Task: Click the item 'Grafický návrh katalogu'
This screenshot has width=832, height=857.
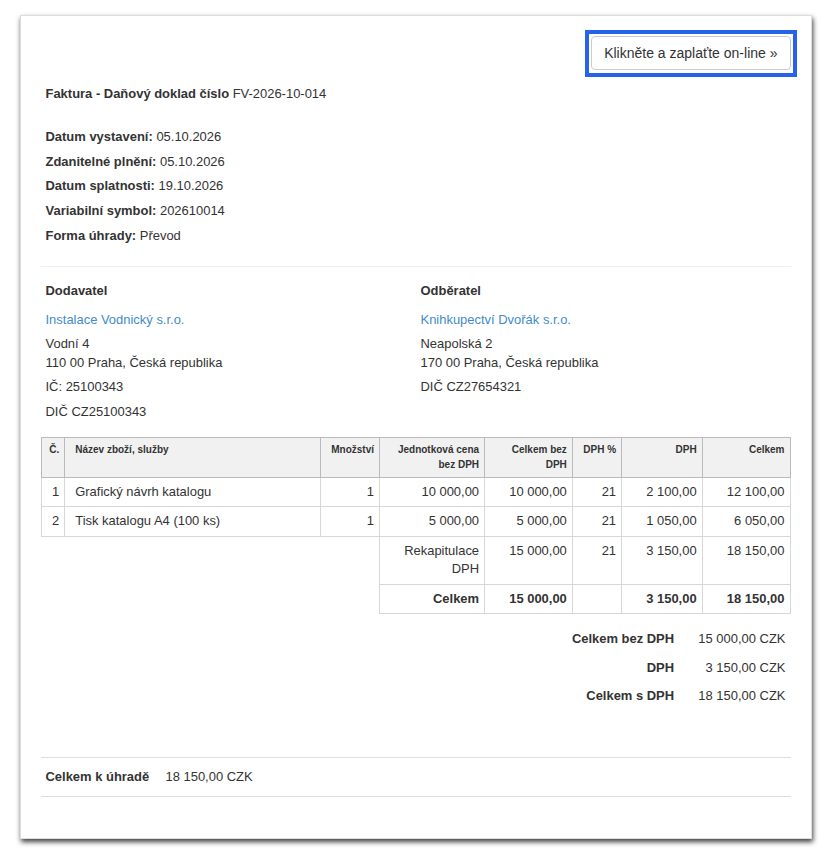Action: coord(143,492)
